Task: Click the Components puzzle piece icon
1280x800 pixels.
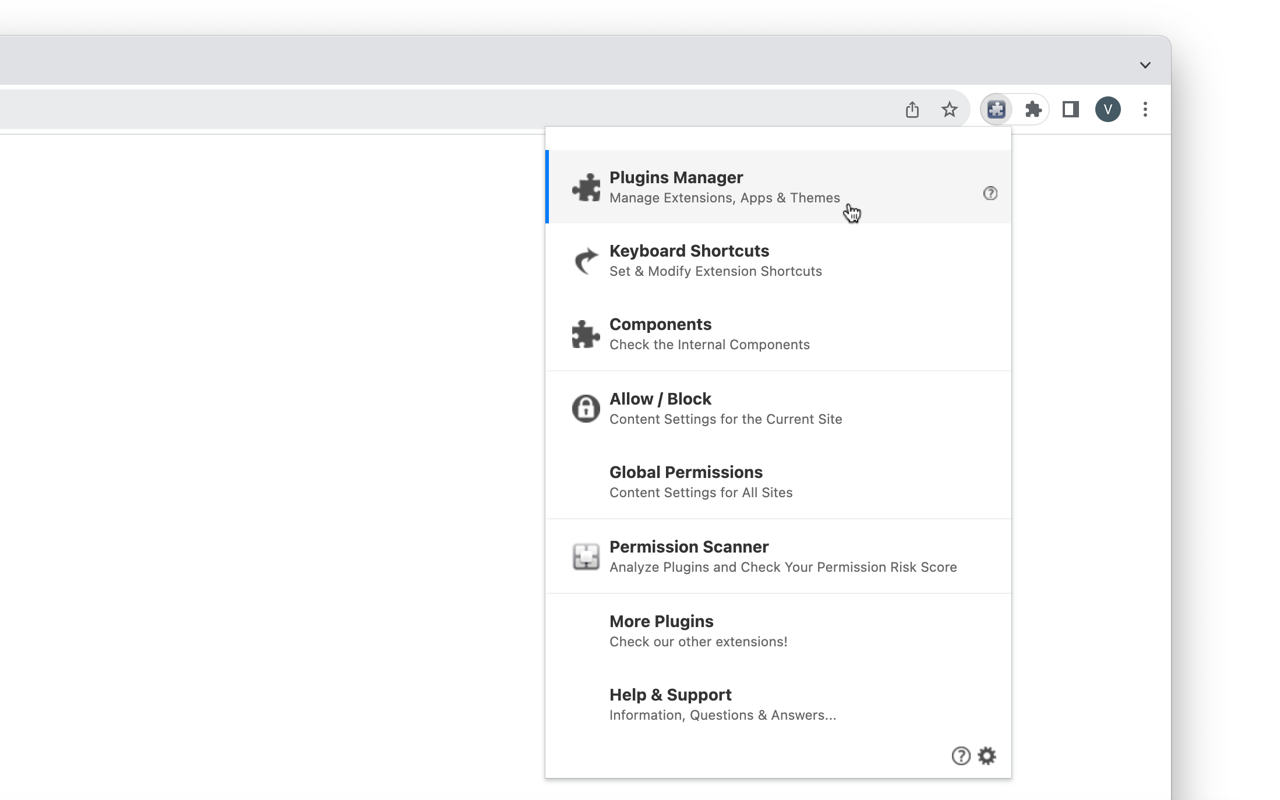Action: click(x=586, y=334)
